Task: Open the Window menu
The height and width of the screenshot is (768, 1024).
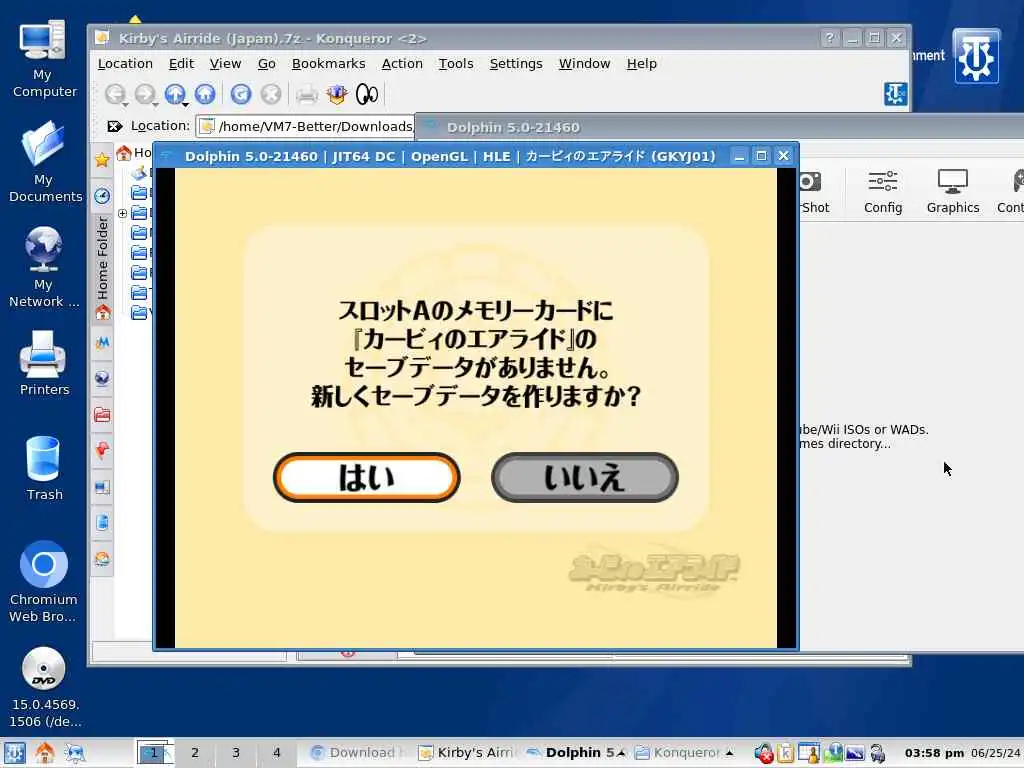Action: coord(584,63)
